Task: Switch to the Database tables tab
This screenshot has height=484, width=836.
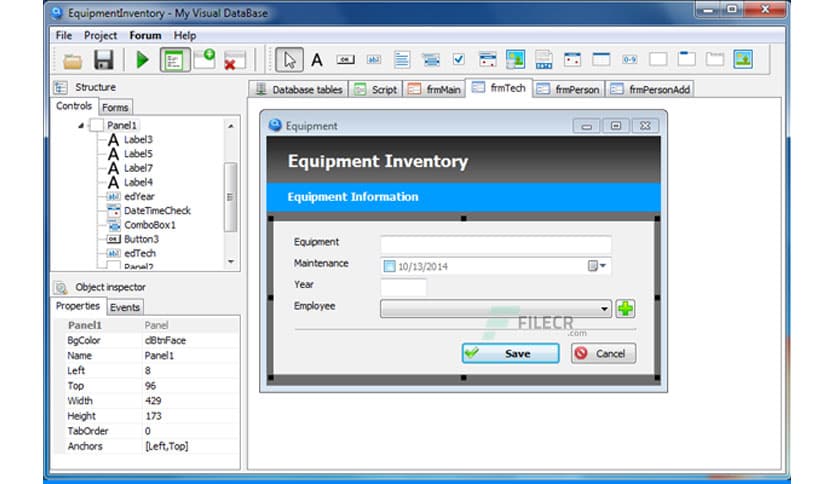Action: coord(298,89)
